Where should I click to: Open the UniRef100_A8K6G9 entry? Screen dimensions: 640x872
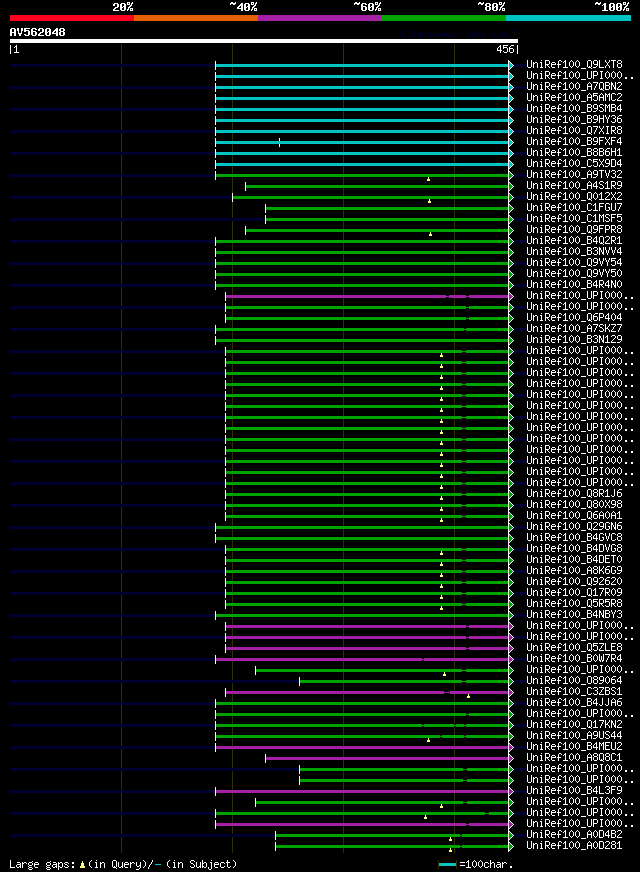point(574,571)
